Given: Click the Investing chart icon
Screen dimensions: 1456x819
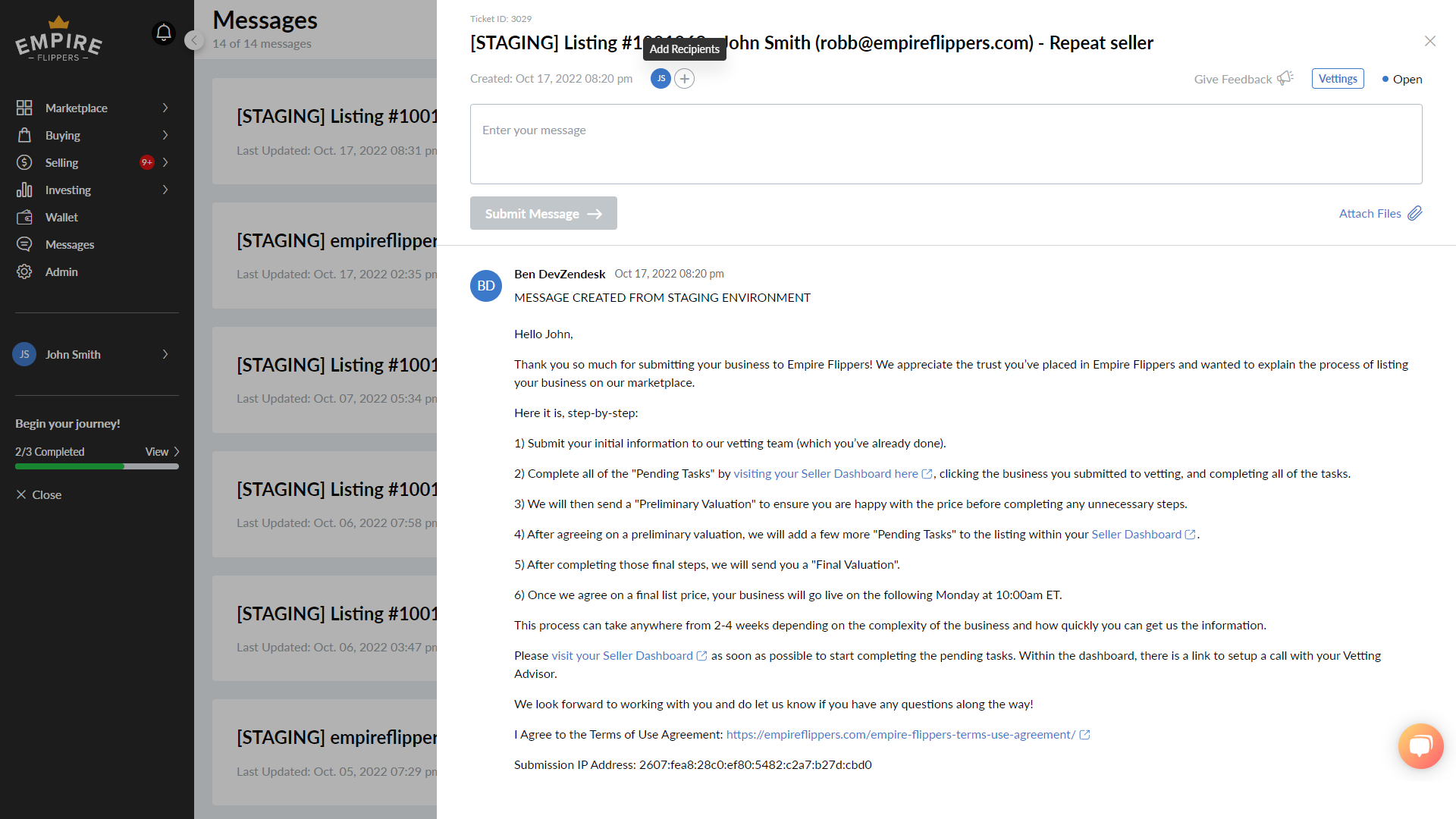Looking at the screenshot, I should [x=24, y=190].
